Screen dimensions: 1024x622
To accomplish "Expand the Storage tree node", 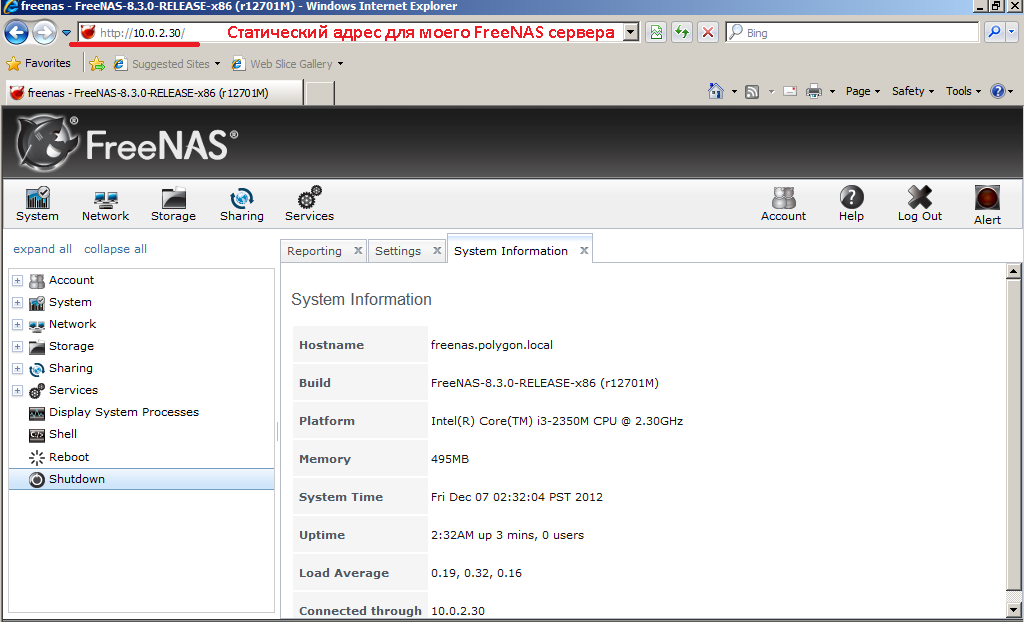I will pyautogui.click(x=18, y=346).
